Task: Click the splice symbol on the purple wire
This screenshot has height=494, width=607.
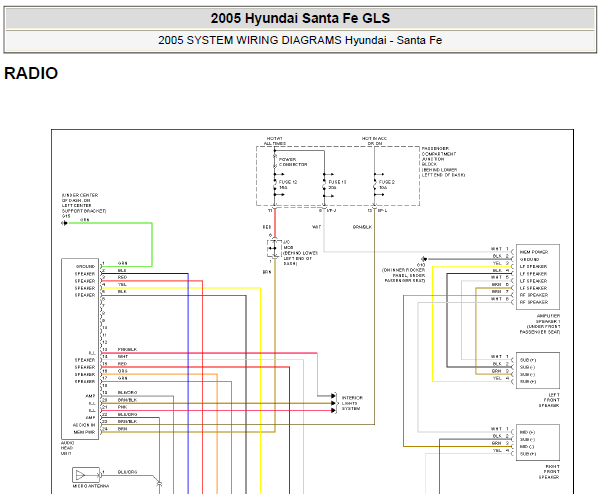Action: click(159, 484)
